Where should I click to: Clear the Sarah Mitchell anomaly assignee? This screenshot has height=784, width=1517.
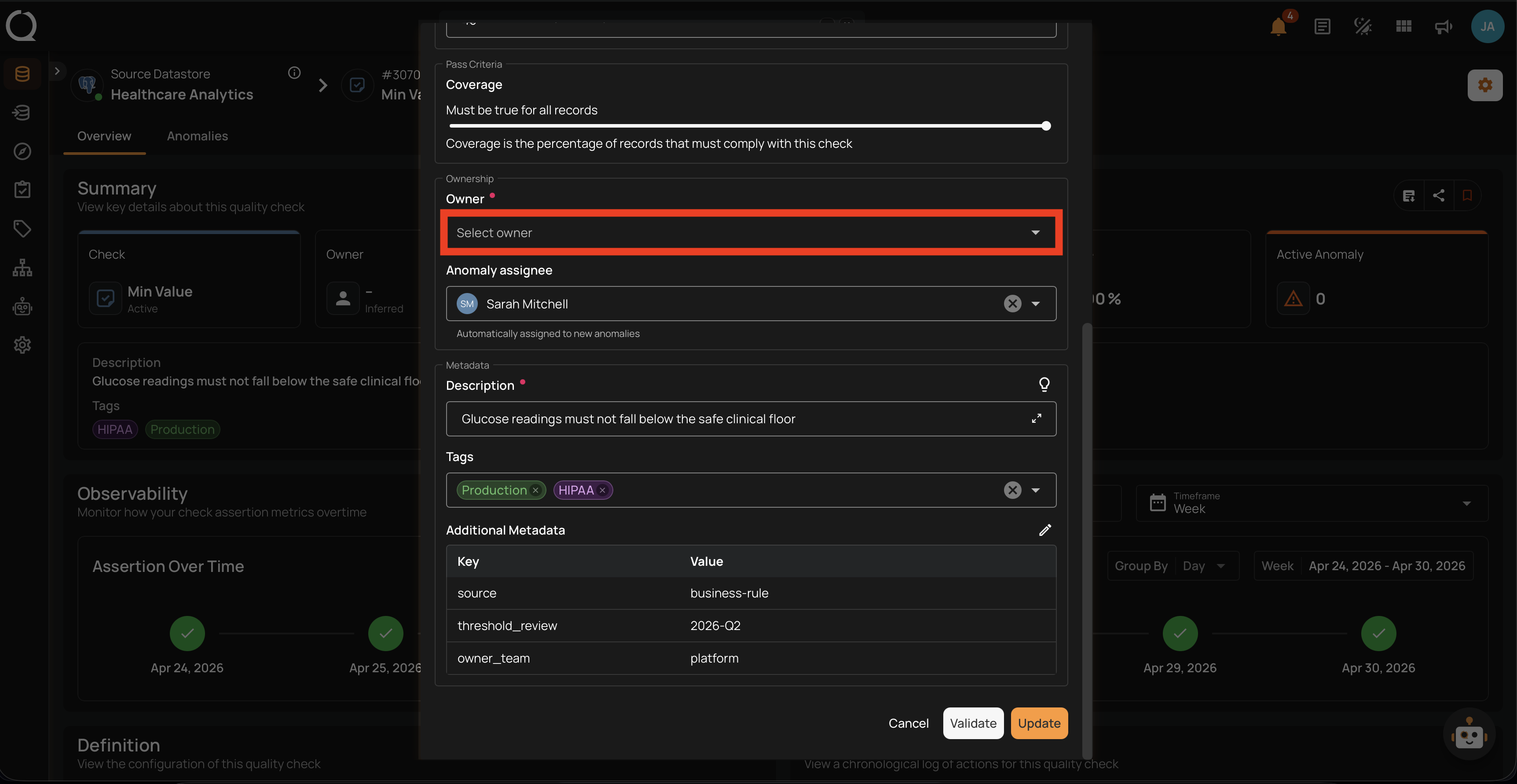(x=1012, y=304)
